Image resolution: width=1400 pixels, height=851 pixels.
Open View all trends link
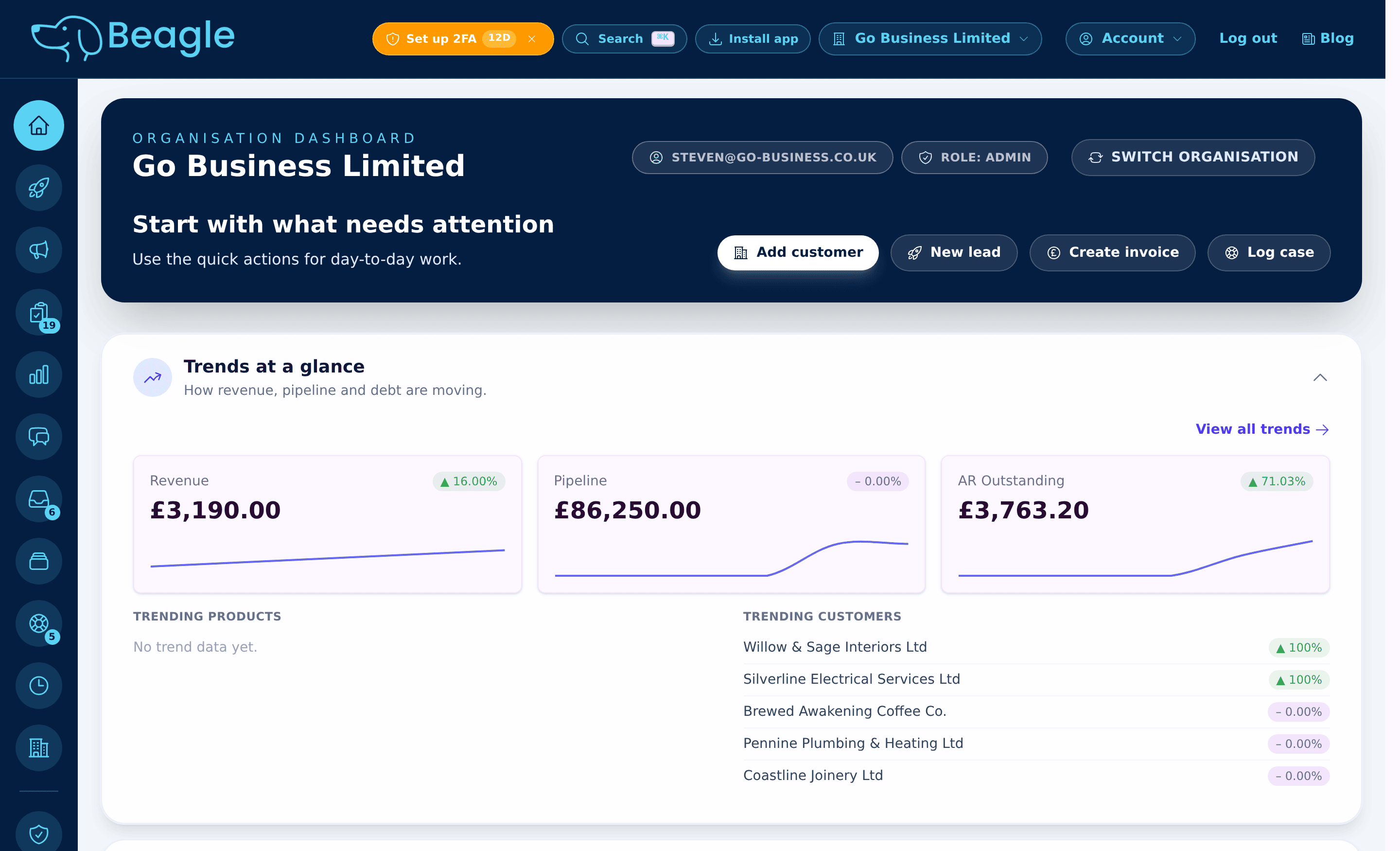[x=1262, y=429]
